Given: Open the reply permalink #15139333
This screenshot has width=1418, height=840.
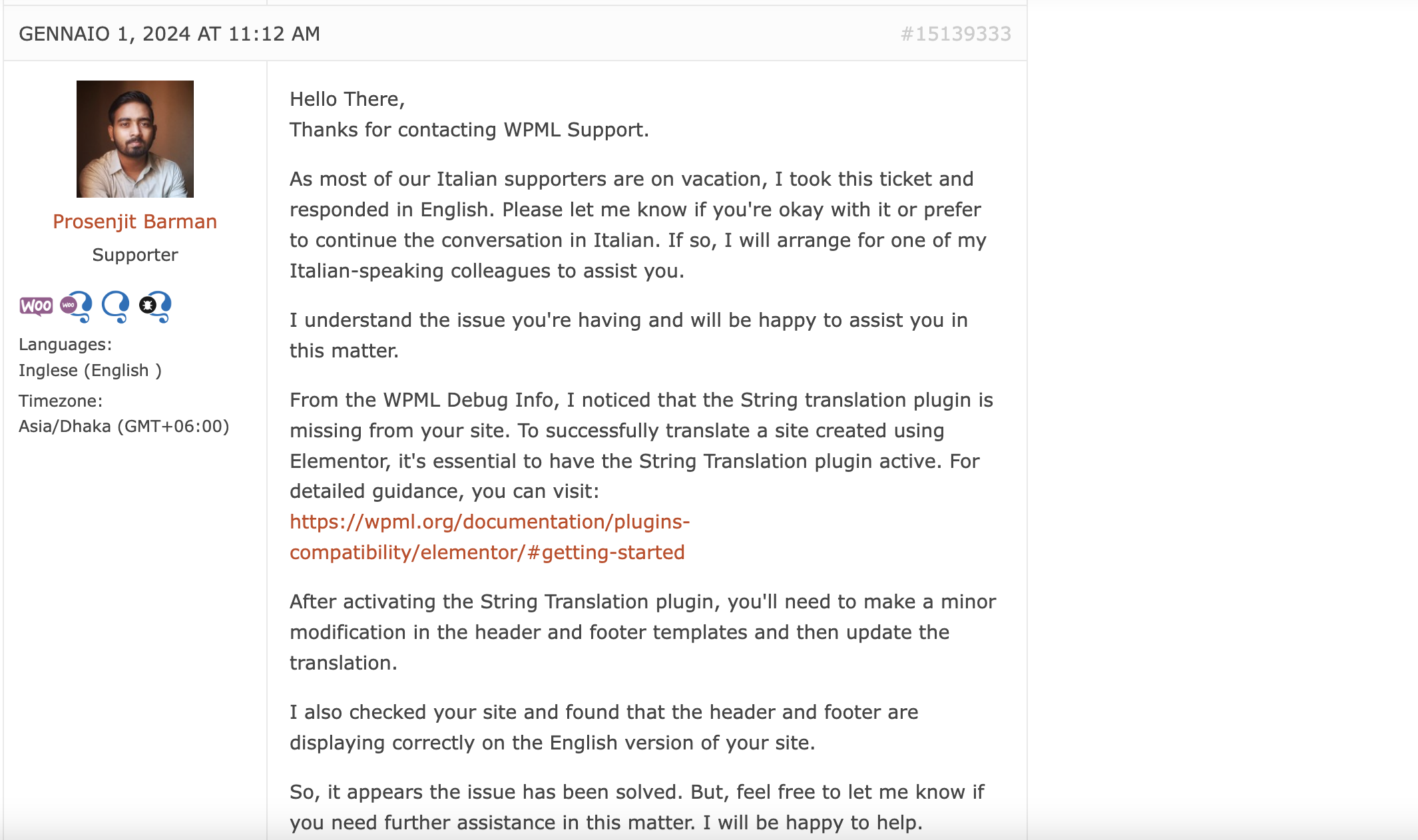Looking at the screenshot, I should pyautogui.click(x=956, y=34).
